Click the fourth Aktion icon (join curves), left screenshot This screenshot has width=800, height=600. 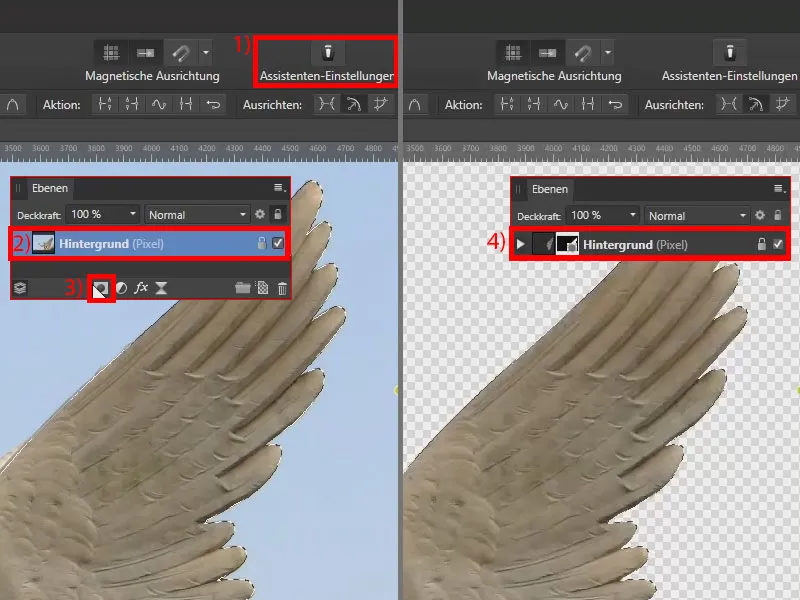point(186,105)
